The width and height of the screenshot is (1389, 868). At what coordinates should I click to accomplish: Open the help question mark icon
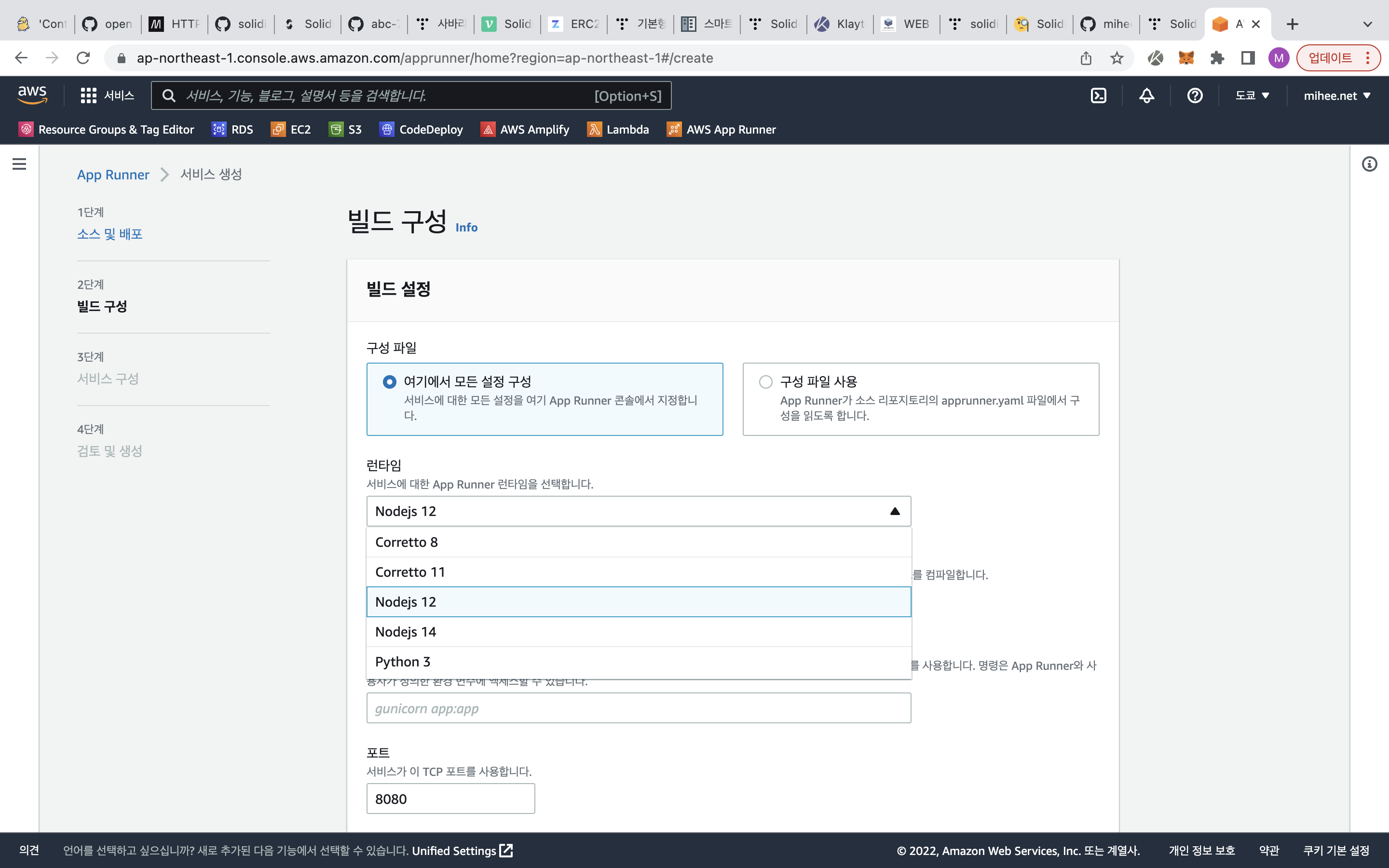coord(1195,95)
